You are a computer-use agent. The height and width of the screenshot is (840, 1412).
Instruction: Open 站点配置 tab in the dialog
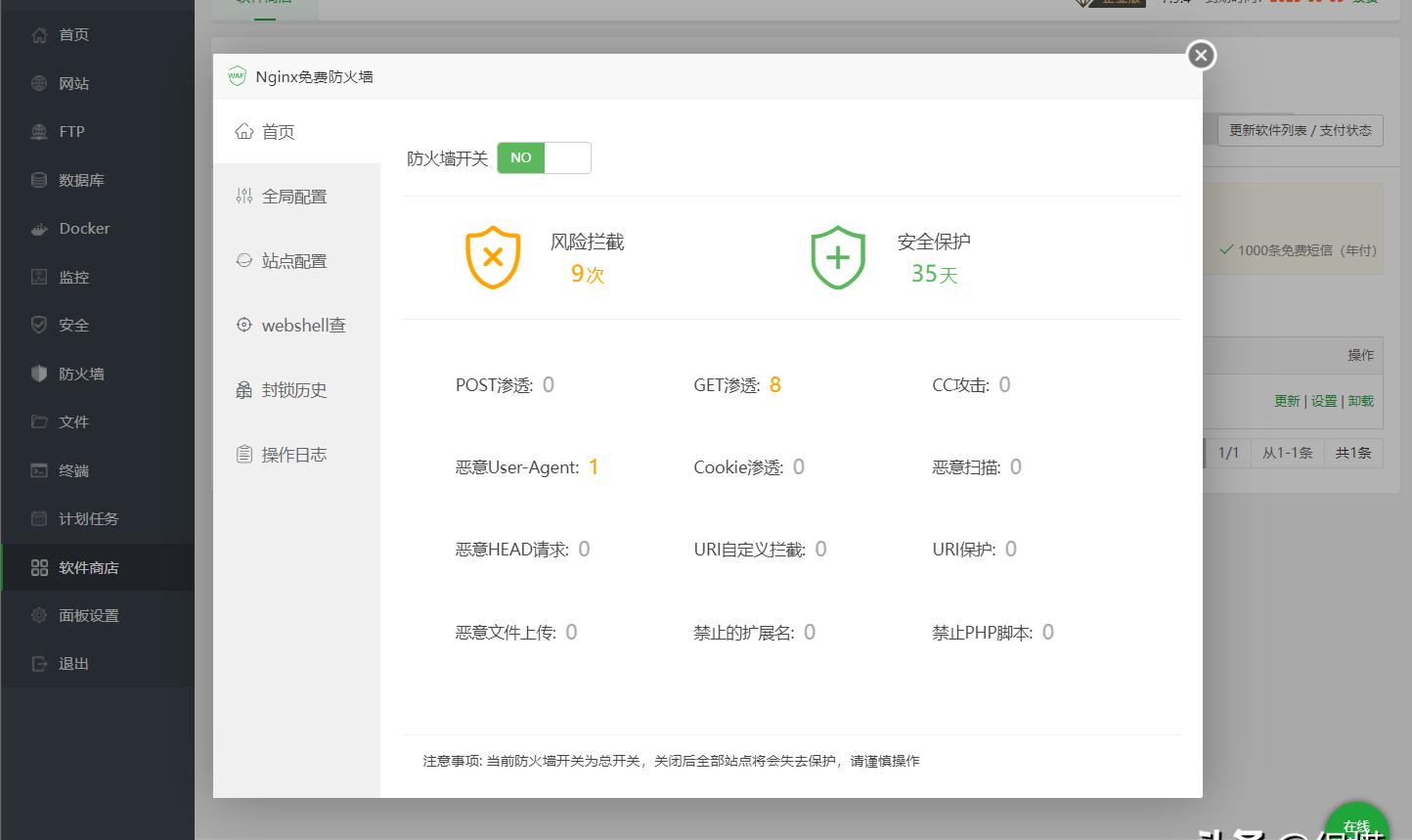(x=296, y=260)
